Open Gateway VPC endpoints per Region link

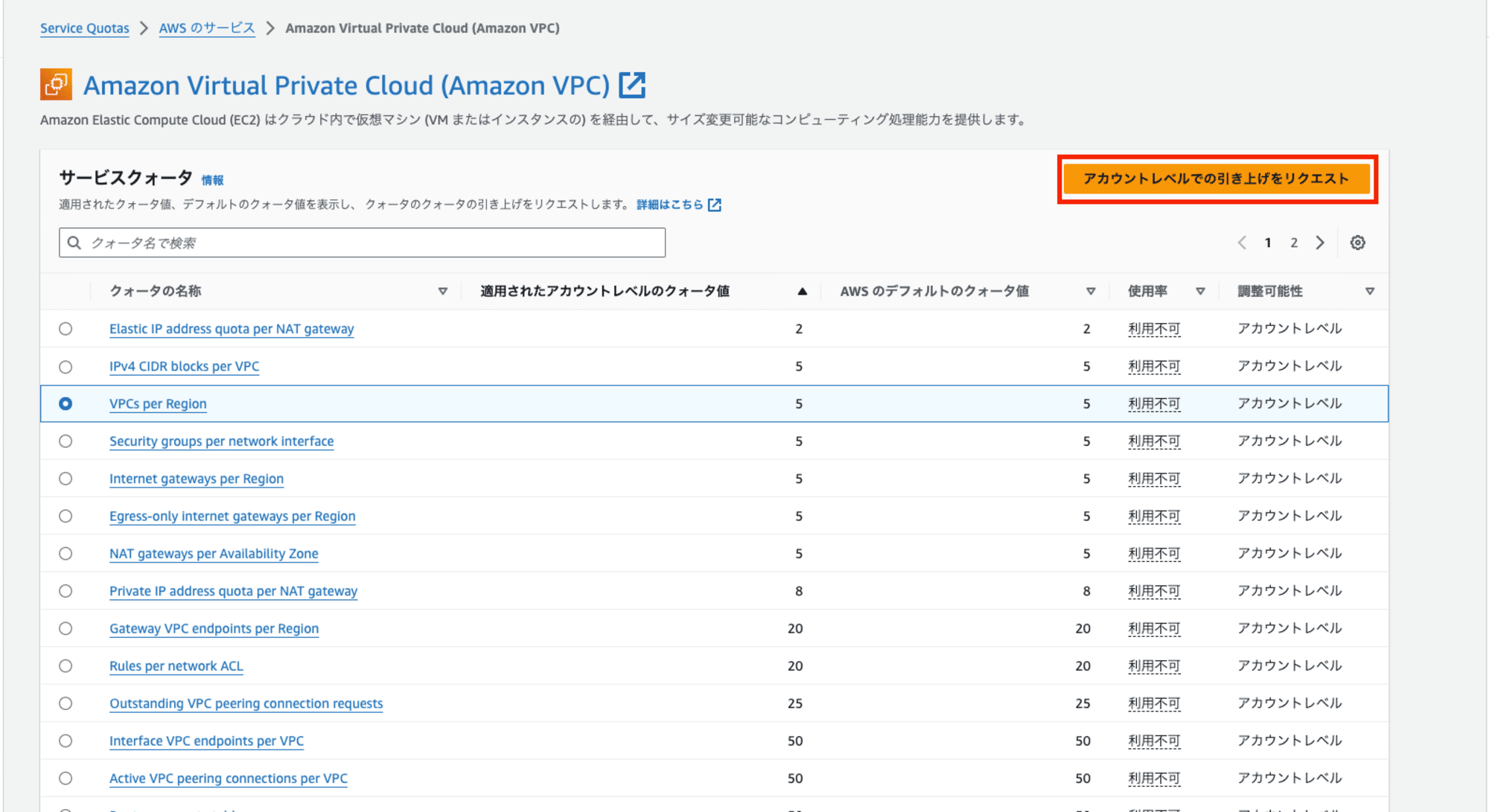pyautogui.click(x=214, y=628)
